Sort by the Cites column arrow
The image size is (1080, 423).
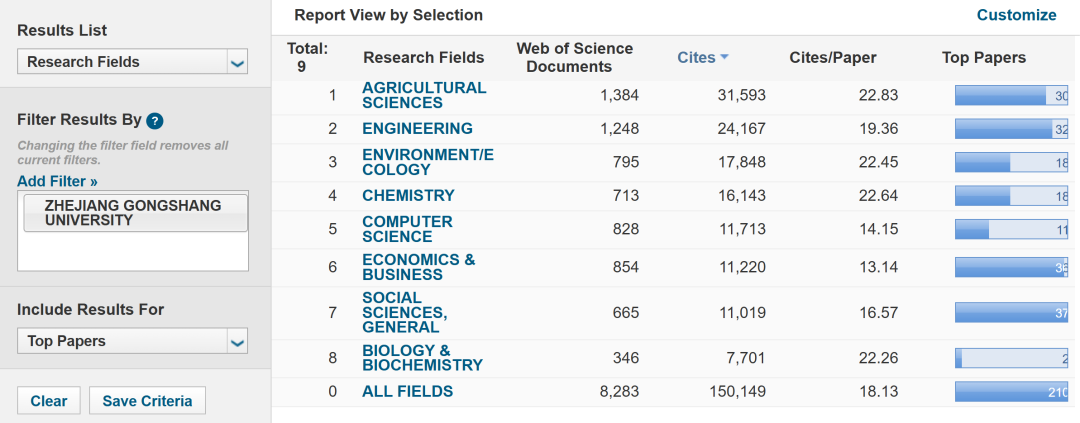click(724, 58)
